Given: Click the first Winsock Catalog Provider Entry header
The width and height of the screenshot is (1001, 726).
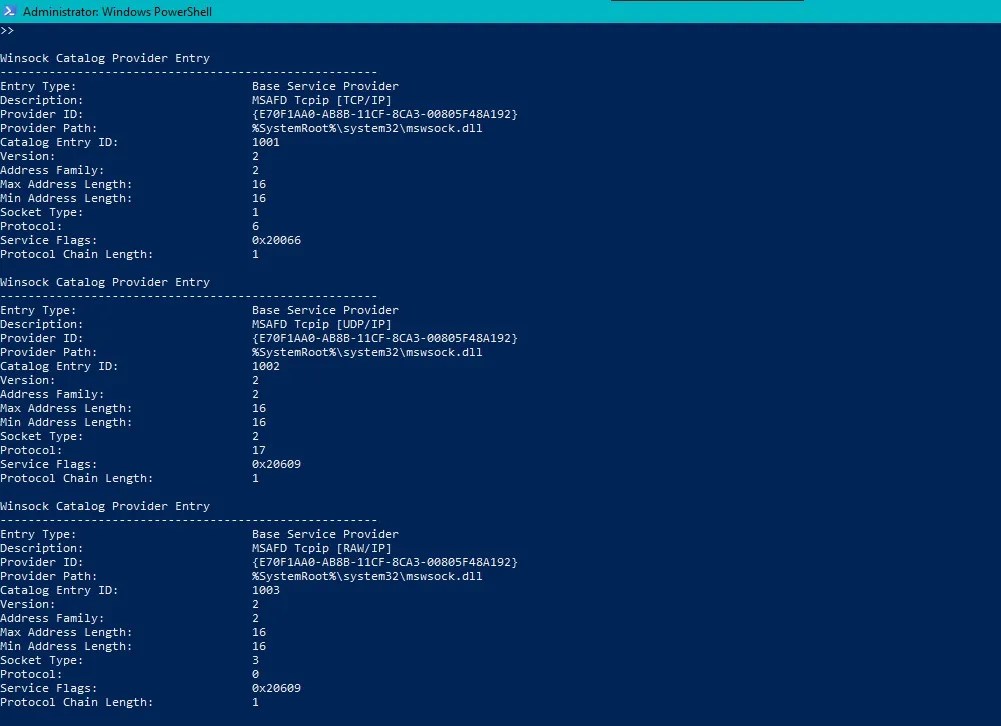Looking at the screenshot, I should 105,58.
